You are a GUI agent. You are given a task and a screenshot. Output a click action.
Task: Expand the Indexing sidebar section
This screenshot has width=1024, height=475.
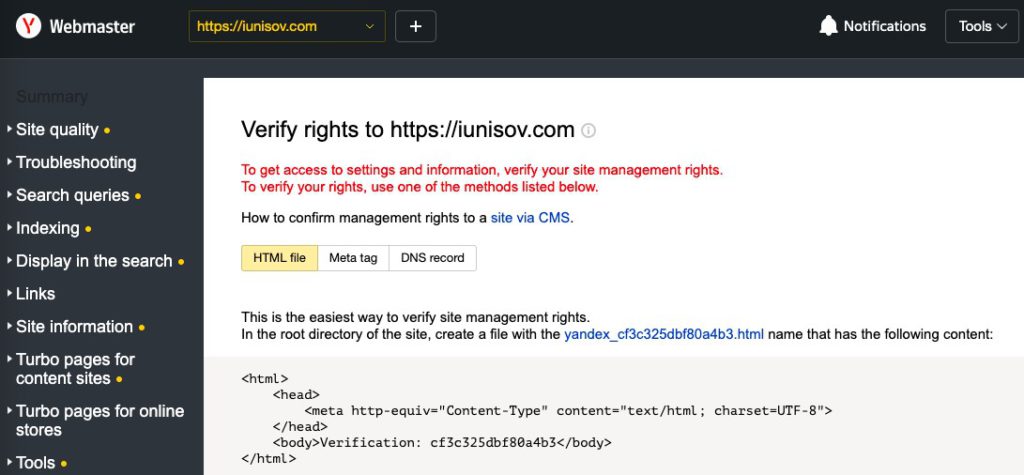(48, 228)
